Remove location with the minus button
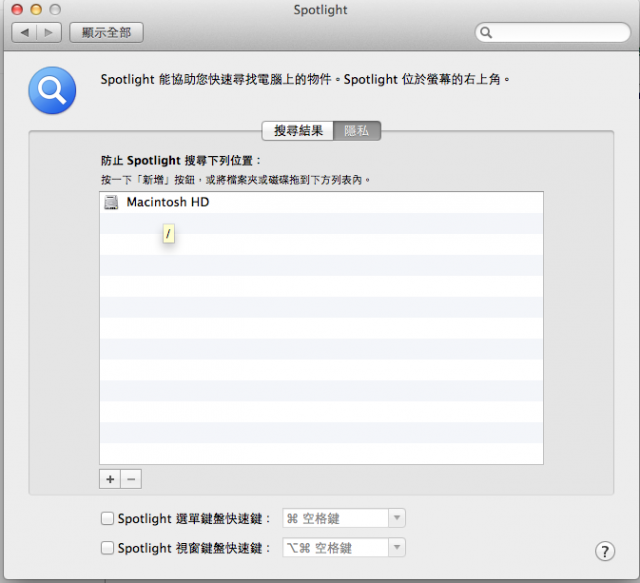 (131, 479)
